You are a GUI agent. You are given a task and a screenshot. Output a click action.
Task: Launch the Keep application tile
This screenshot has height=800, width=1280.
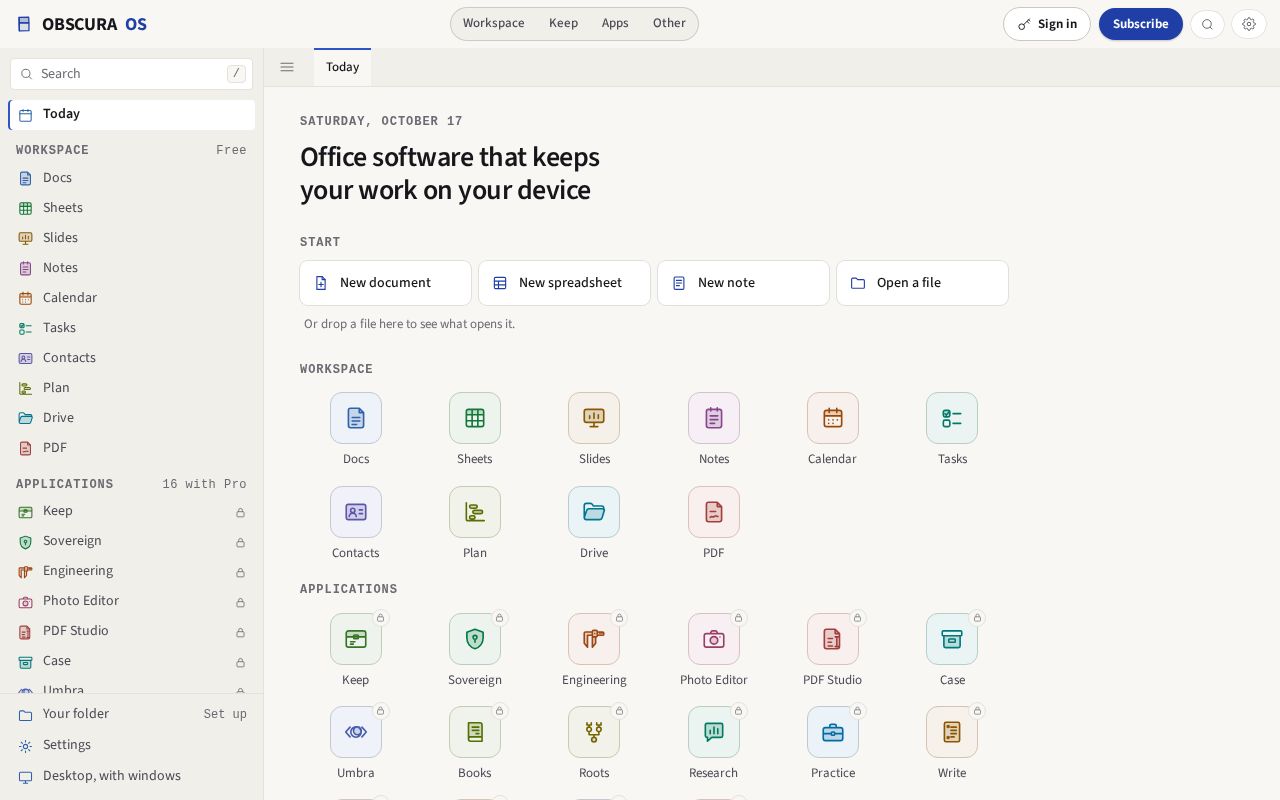click(x=356, y=639)
